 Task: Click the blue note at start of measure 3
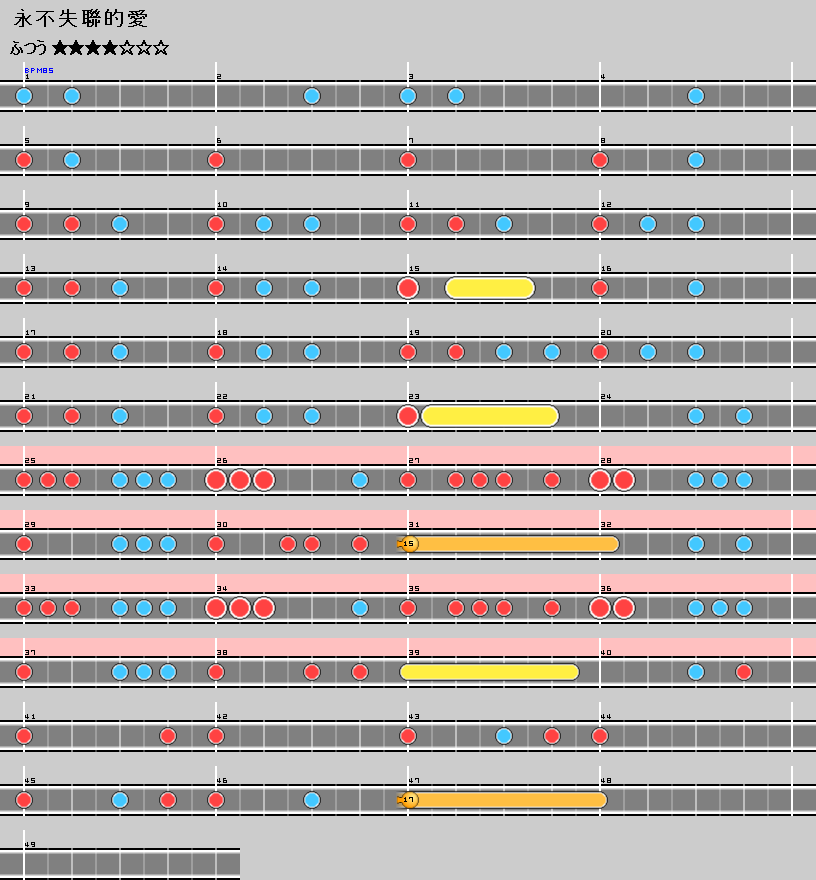pos(408,96)
